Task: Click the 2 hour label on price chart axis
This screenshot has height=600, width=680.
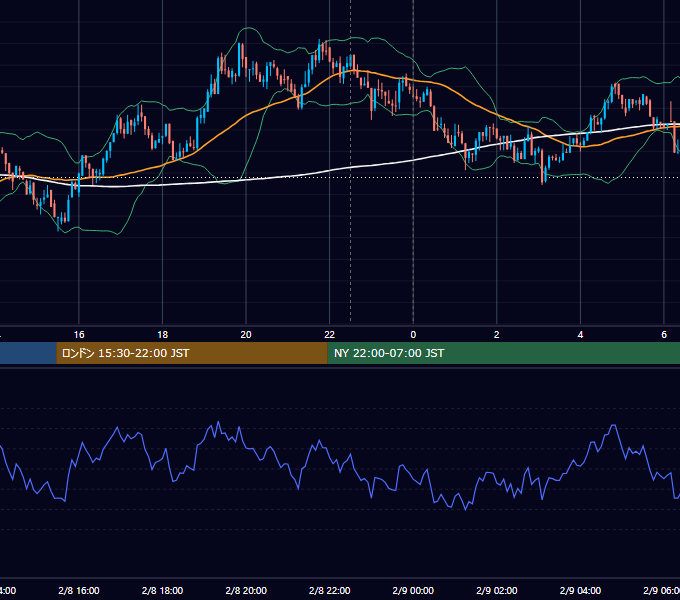Action: [497, 334]
